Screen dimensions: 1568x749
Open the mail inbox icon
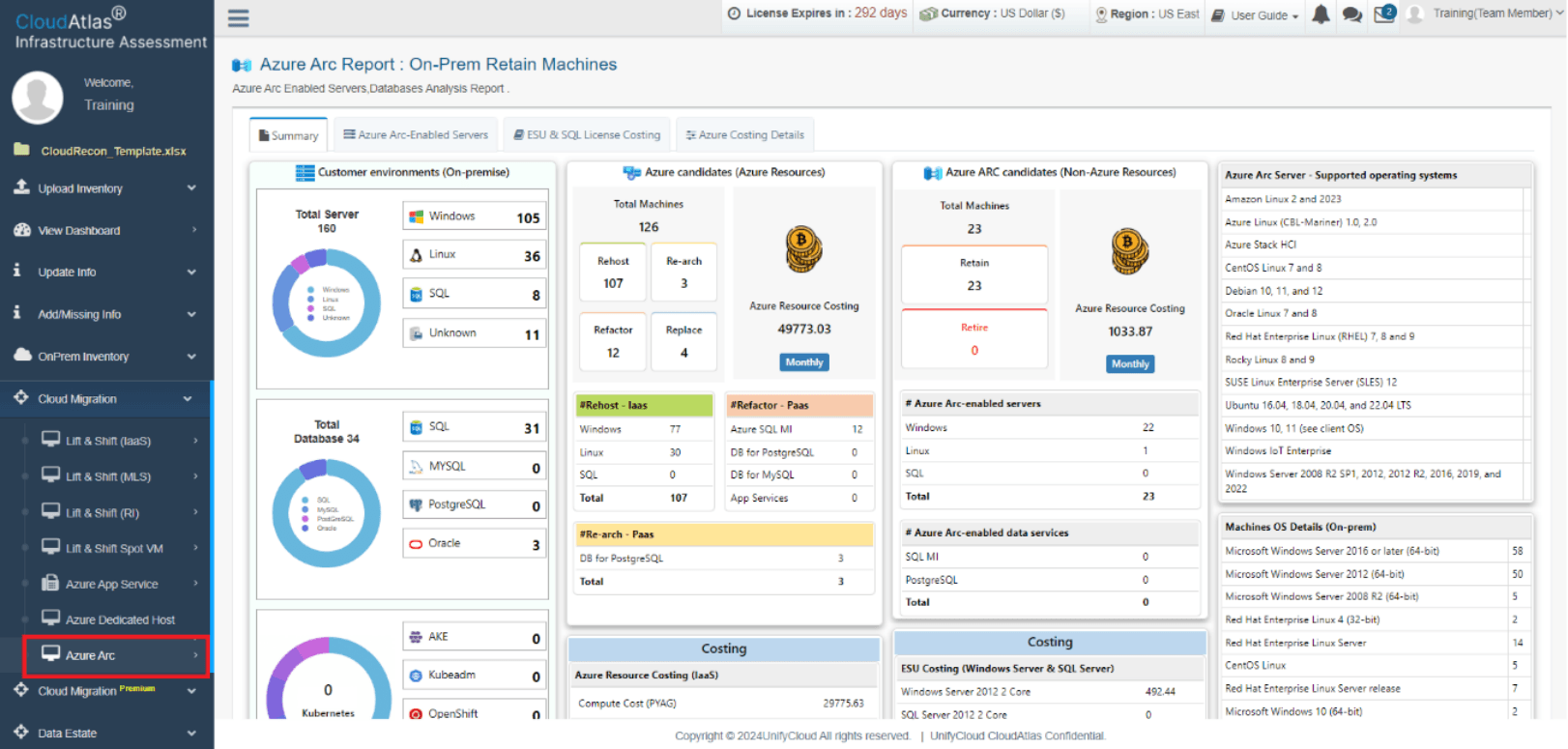(1384, 14)
